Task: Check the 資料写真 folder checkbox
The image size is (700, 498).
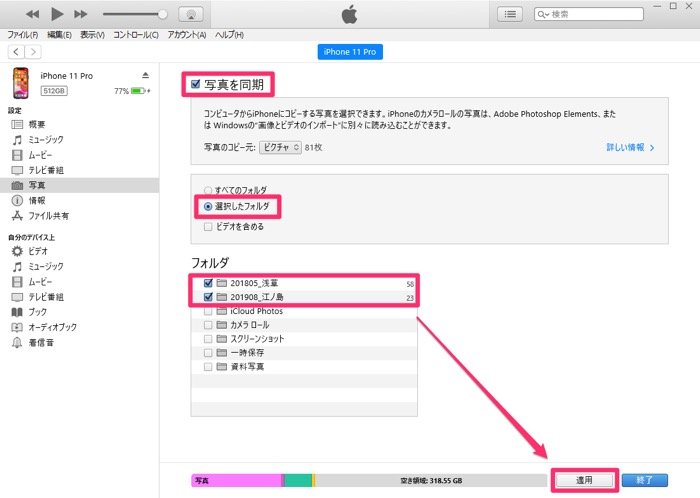Action: point(208,366)
